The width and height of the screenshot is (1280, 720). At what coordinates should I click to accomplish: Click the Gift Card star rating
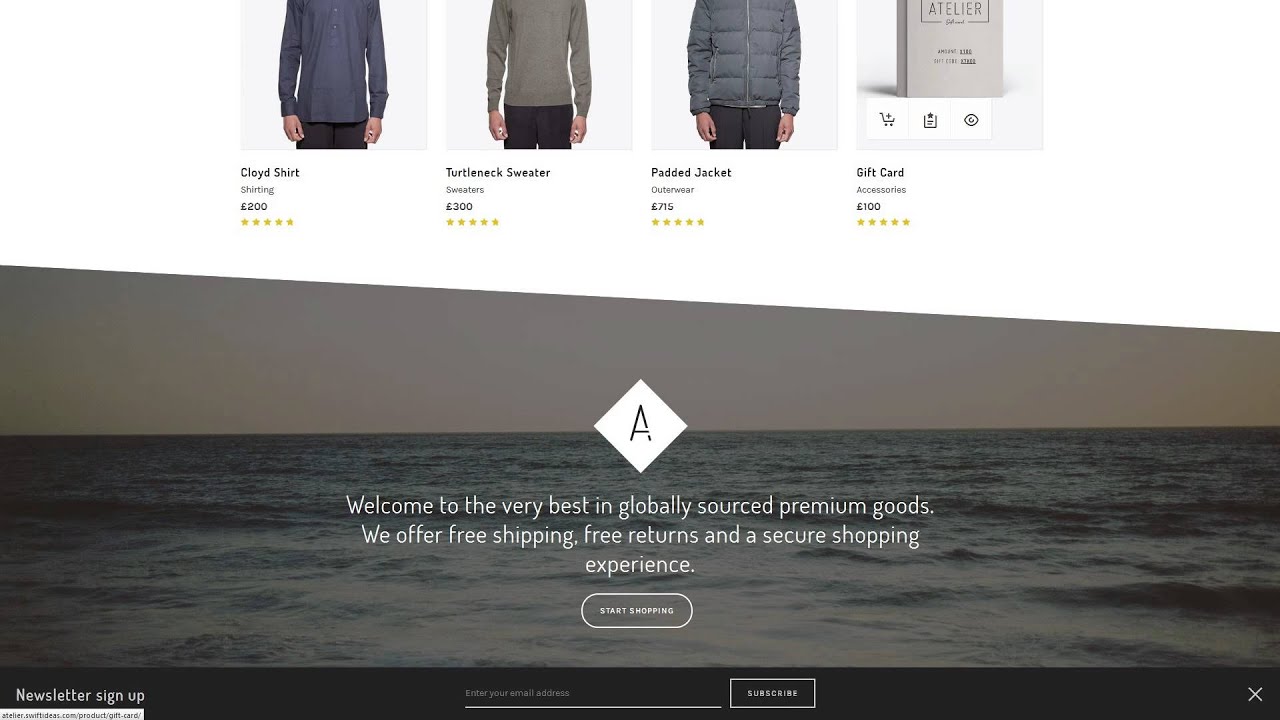884,222
